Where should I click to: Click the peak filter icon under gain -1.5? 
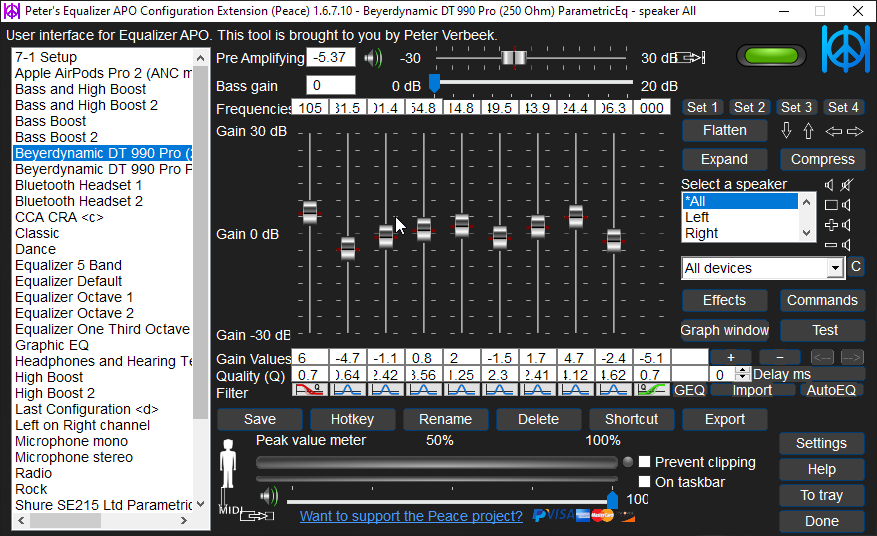pos(500,389)
